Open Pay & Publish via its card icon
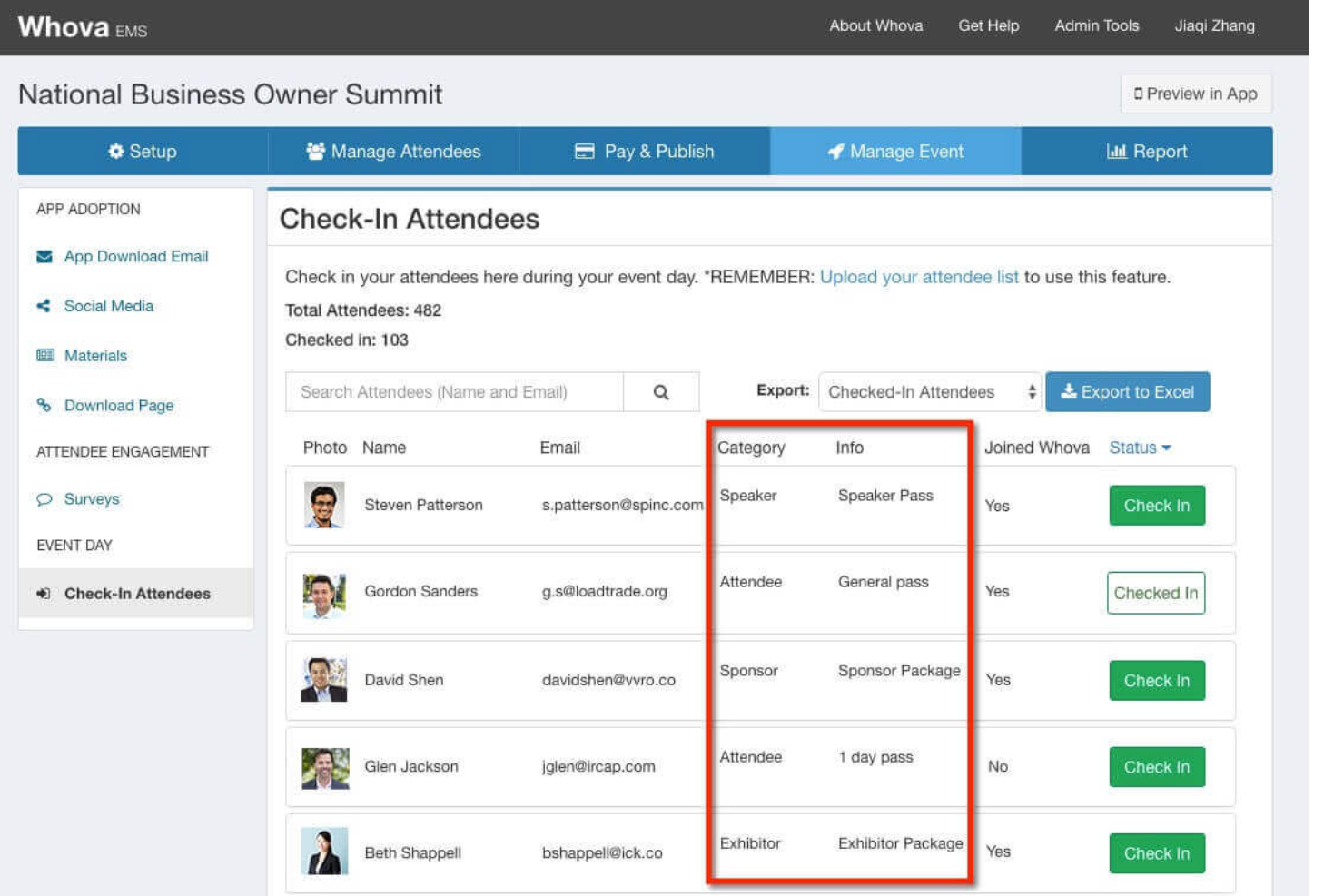The width and height of the screenshot is (1344, 896). click(586, 152)
